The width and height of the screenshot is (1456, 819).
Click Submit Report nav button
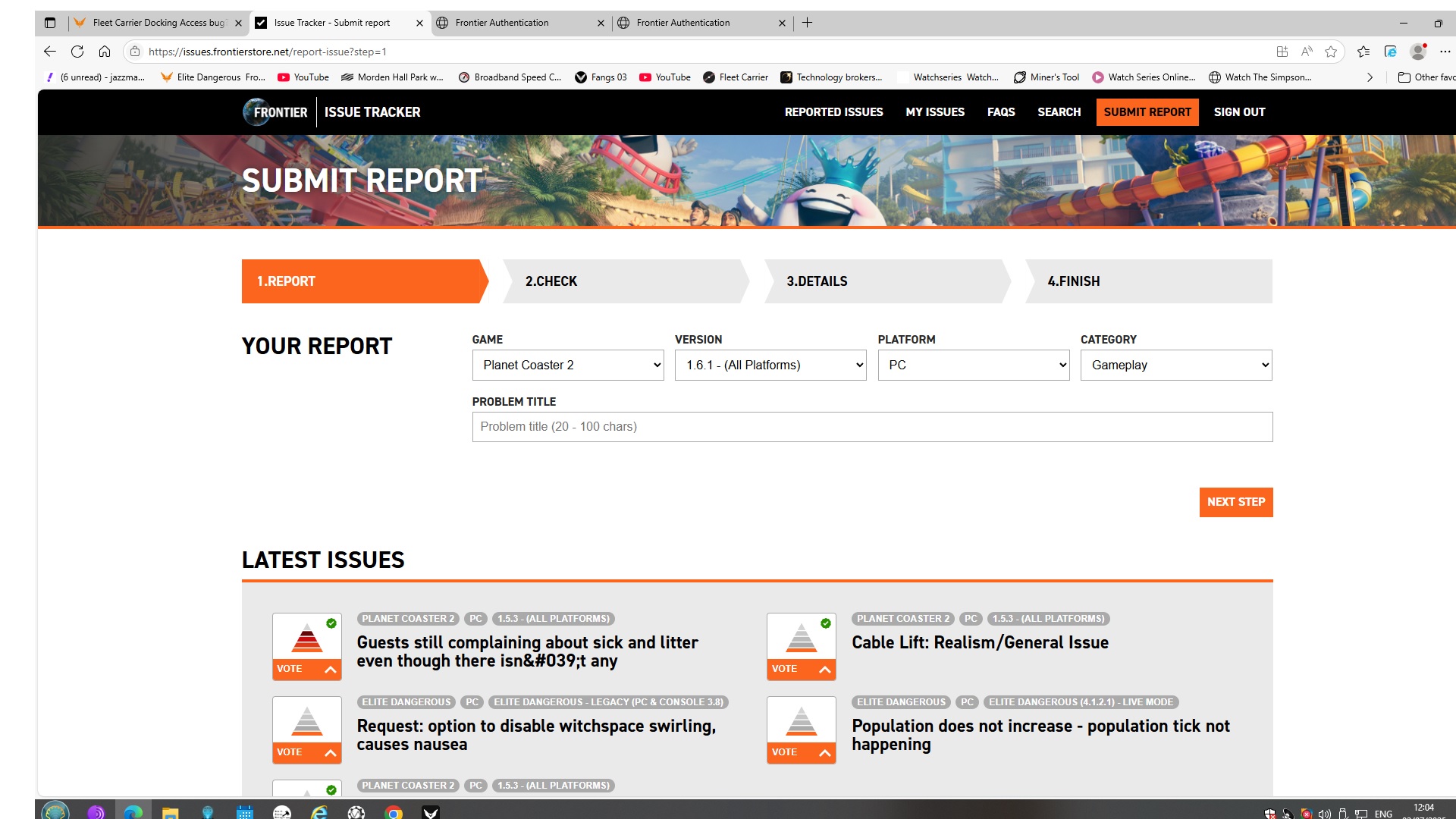pyautogui.click(x=1147, y=112)
